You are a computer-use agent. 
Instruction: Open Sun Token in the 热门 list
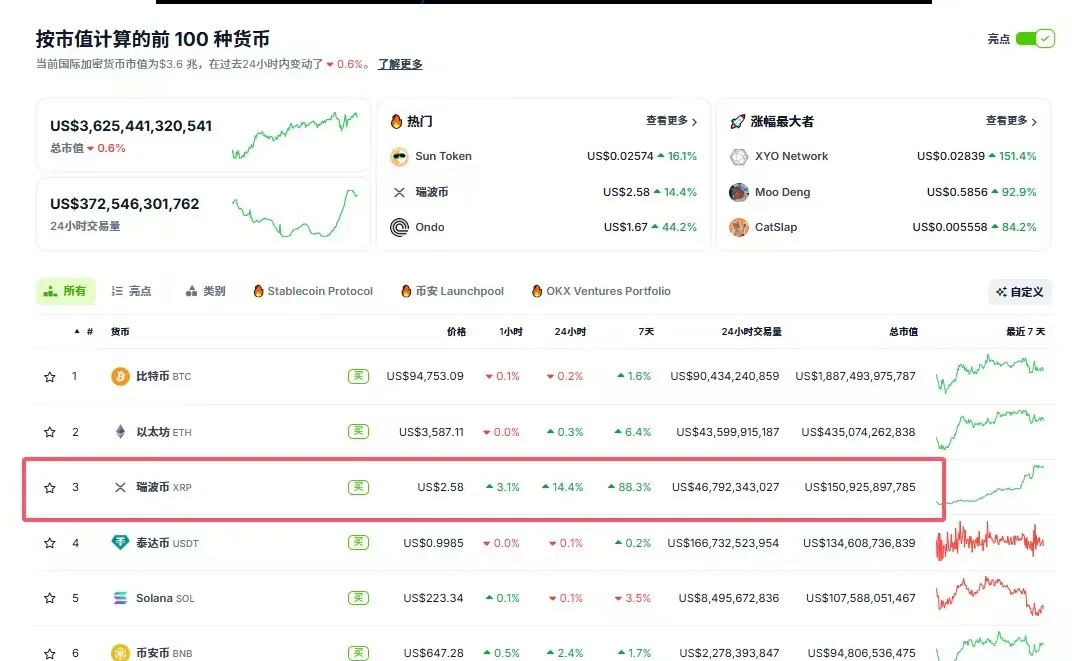click(444, 157)
